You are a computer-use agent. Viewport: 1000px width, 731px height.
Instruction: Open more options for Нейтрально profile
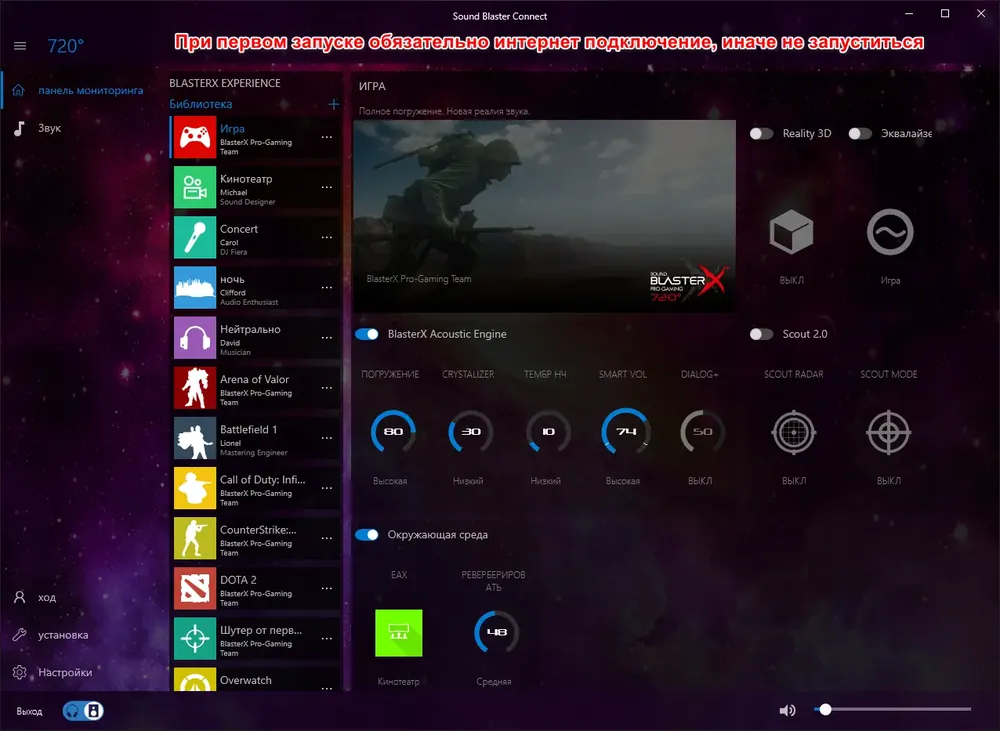327,338
